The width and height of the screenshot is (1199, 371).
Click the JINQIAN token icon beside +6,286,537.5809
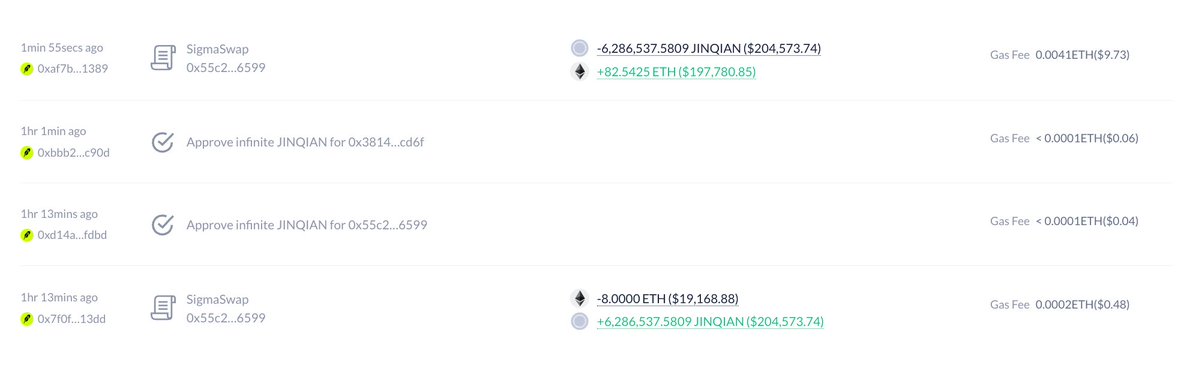[x=580, y=321]
